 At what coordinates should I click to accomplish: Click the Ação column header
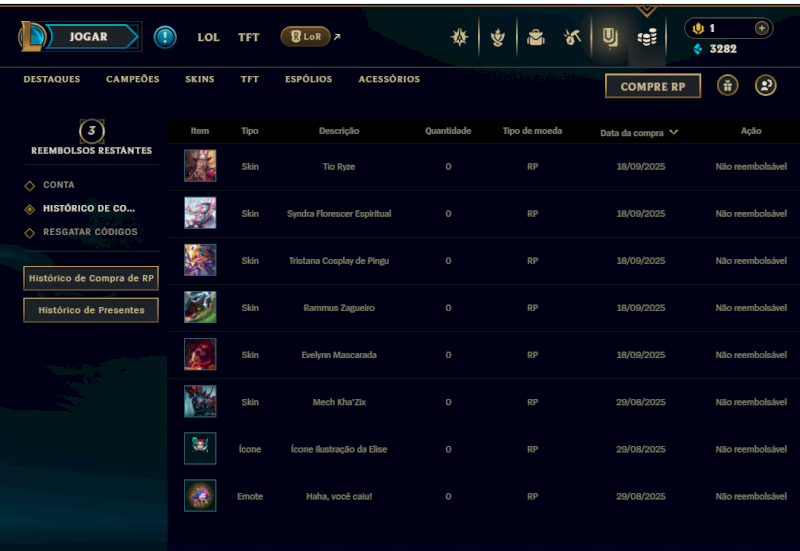(x=751, y=131)
